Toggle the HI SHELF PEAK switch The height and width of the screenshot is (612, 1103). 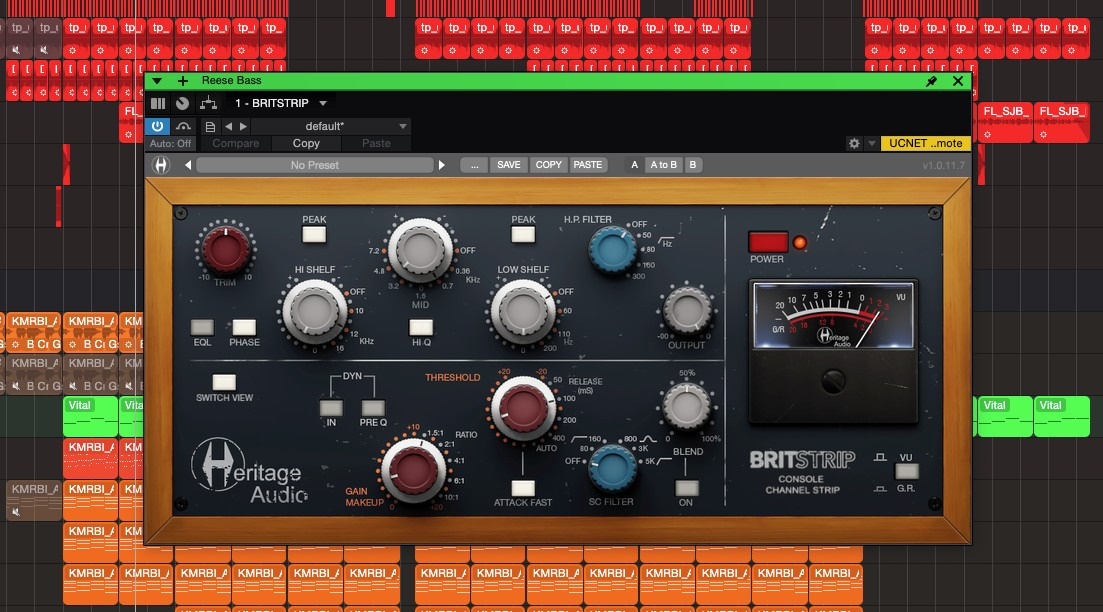tap(314, 234)
